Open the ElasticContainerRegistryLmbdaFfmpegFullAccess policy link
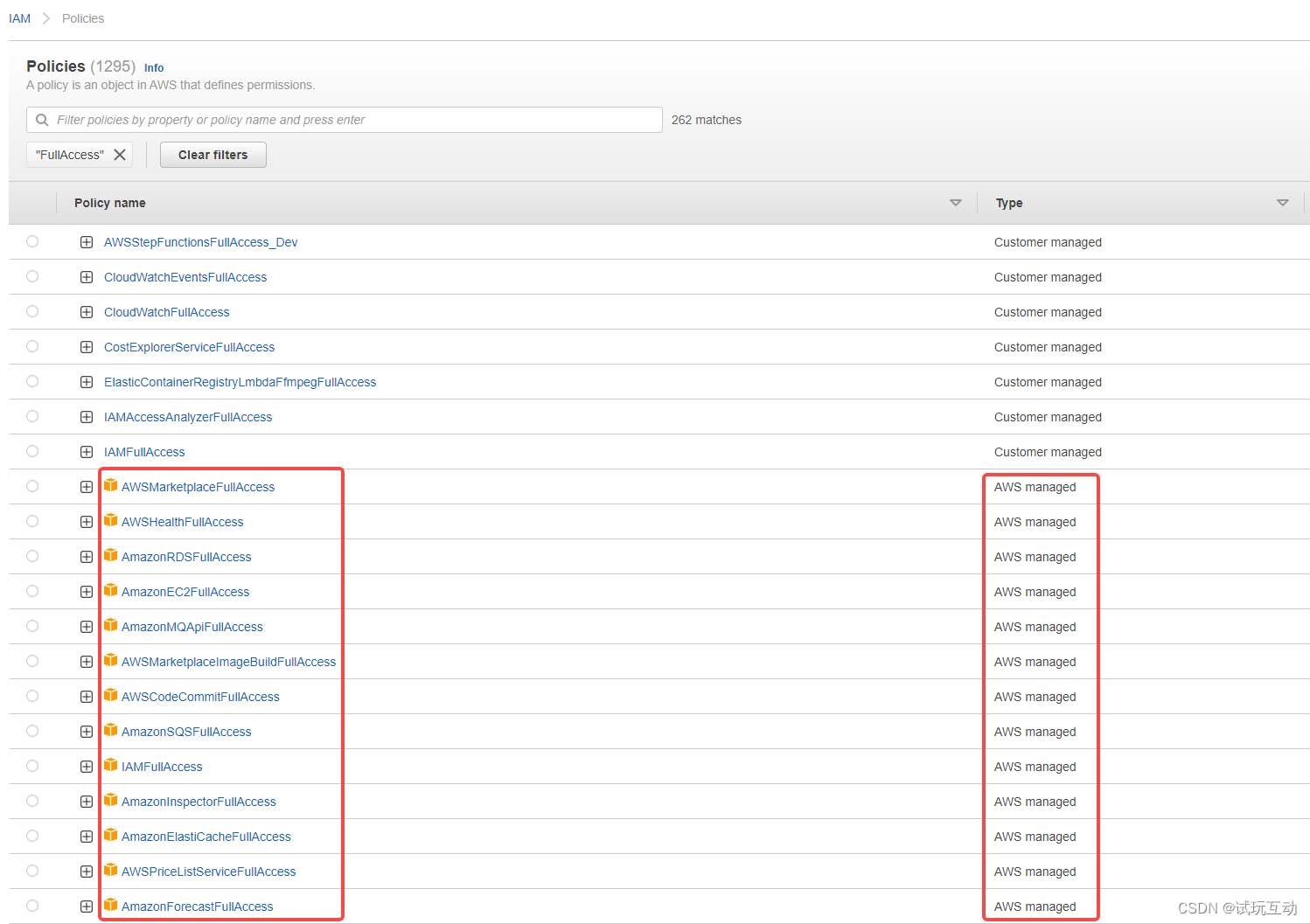This screenshot has width=1310, height=924. [240, 382]
